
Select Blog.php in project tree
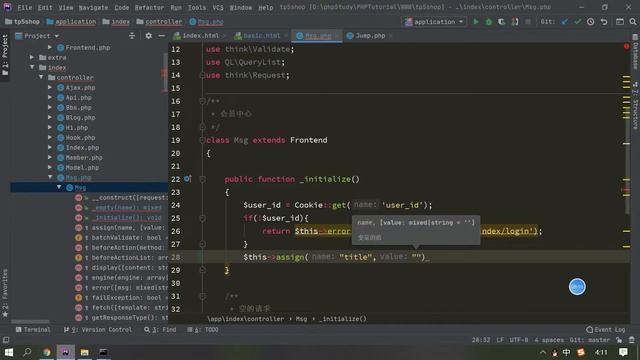tap(80, 118)
